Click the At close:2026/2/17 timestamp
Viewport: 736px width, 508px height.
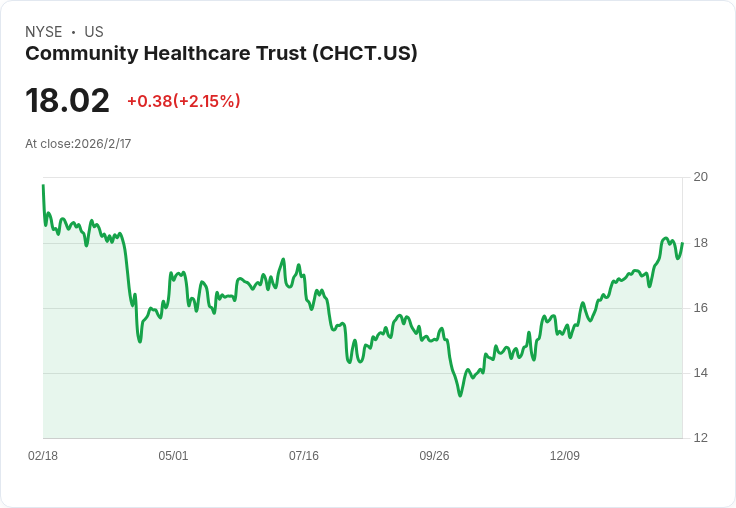click(78, 144)
